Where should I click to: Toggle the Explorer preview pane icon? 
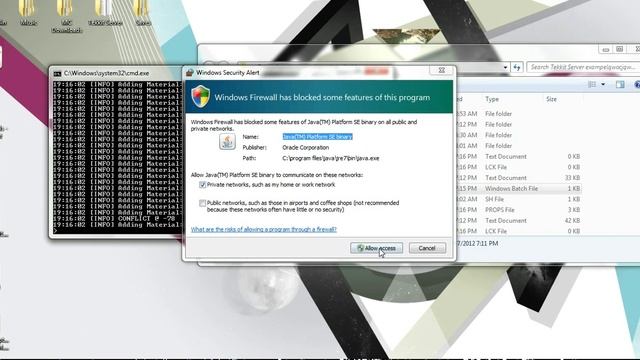(620, 84)
